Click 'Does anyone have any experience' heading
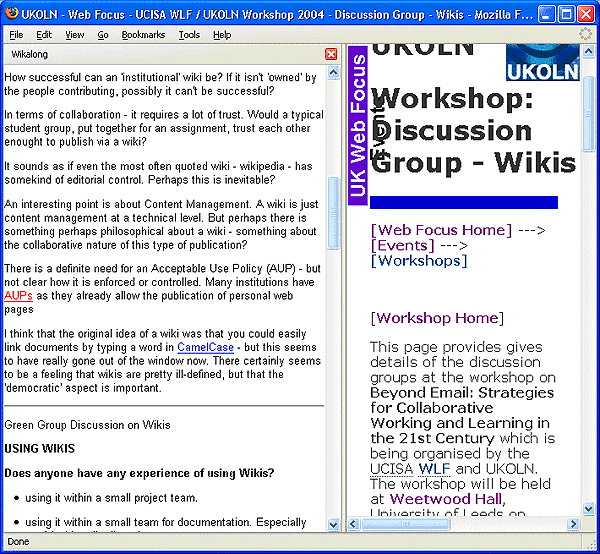This screenshot has width=600, height=554. pos(139,473)
